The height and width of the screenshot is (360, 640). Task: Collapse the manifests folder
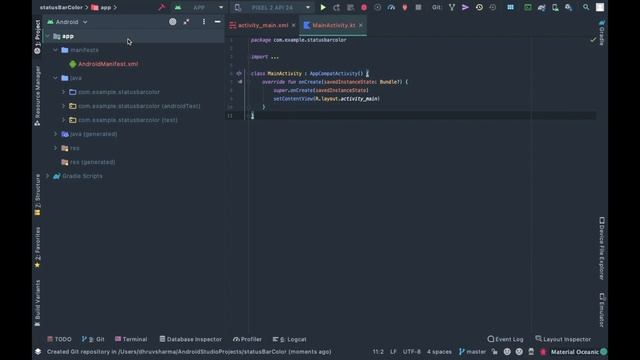point(56,50)
